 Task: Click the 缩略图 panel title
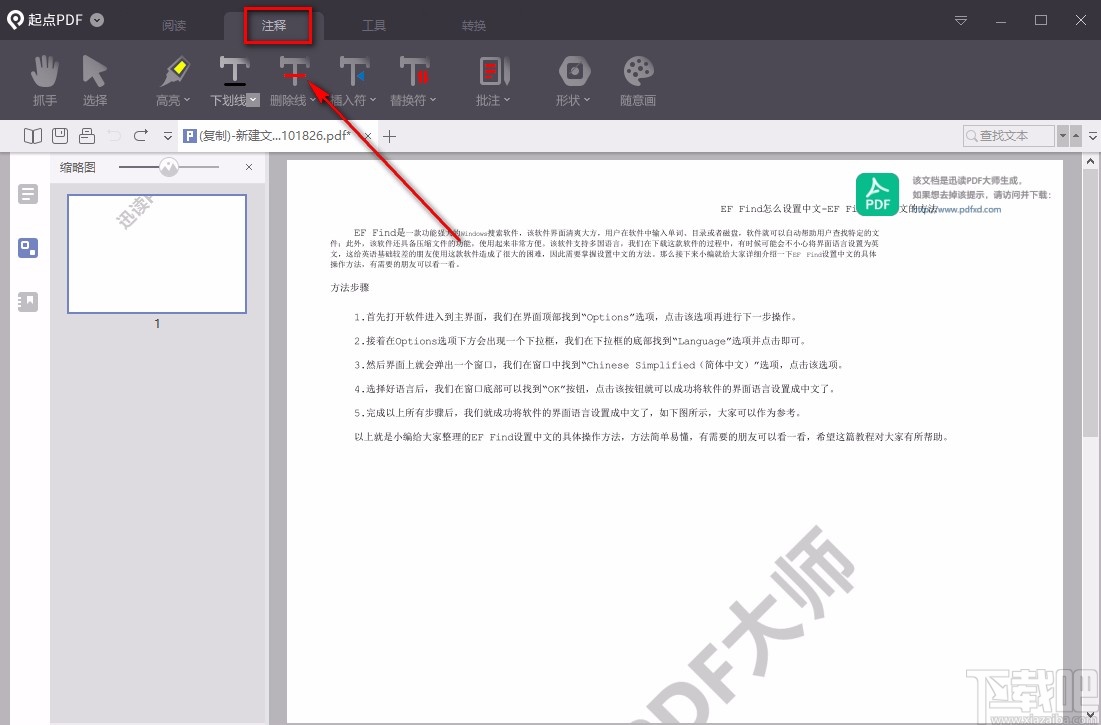(77, 167)
